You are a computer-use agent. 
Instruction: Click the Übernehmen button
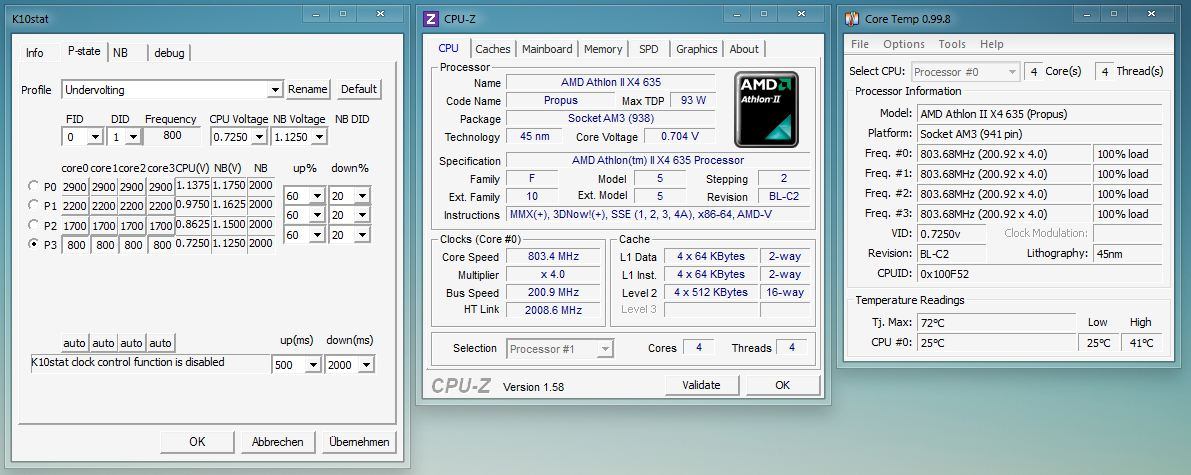pos(359,442)
